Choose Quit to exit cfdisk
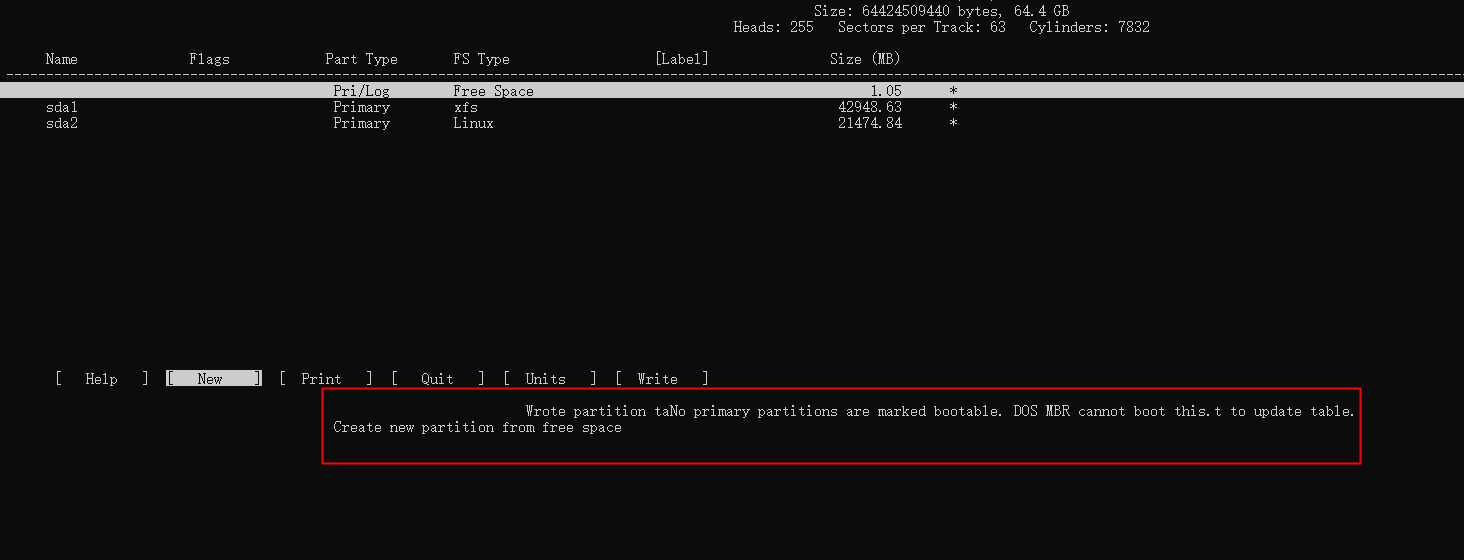 point(438,379)
